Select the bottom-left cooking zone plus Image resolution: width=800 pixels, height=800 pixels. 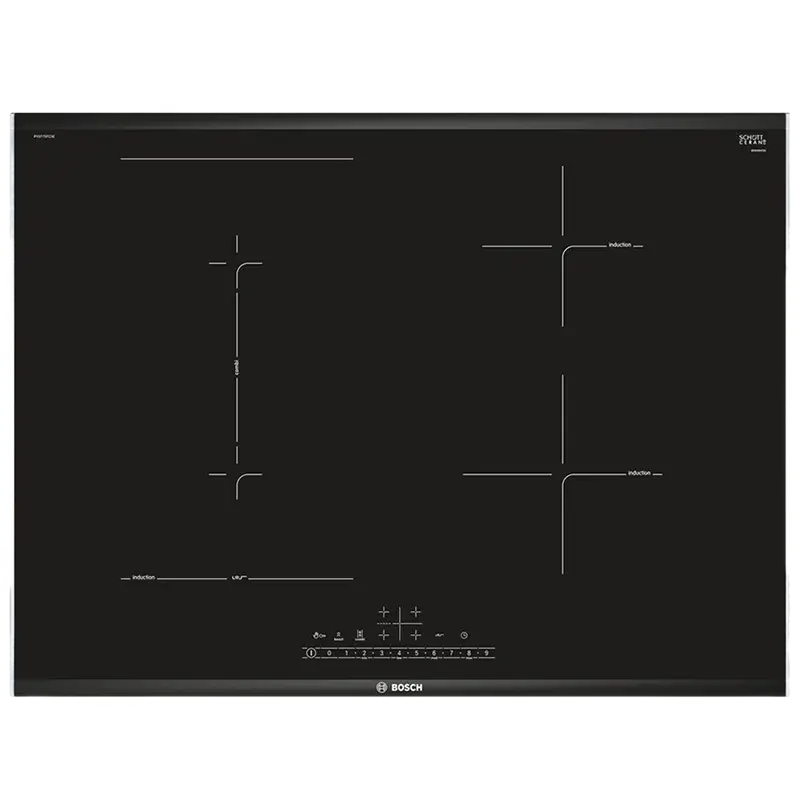click(383, 634)
